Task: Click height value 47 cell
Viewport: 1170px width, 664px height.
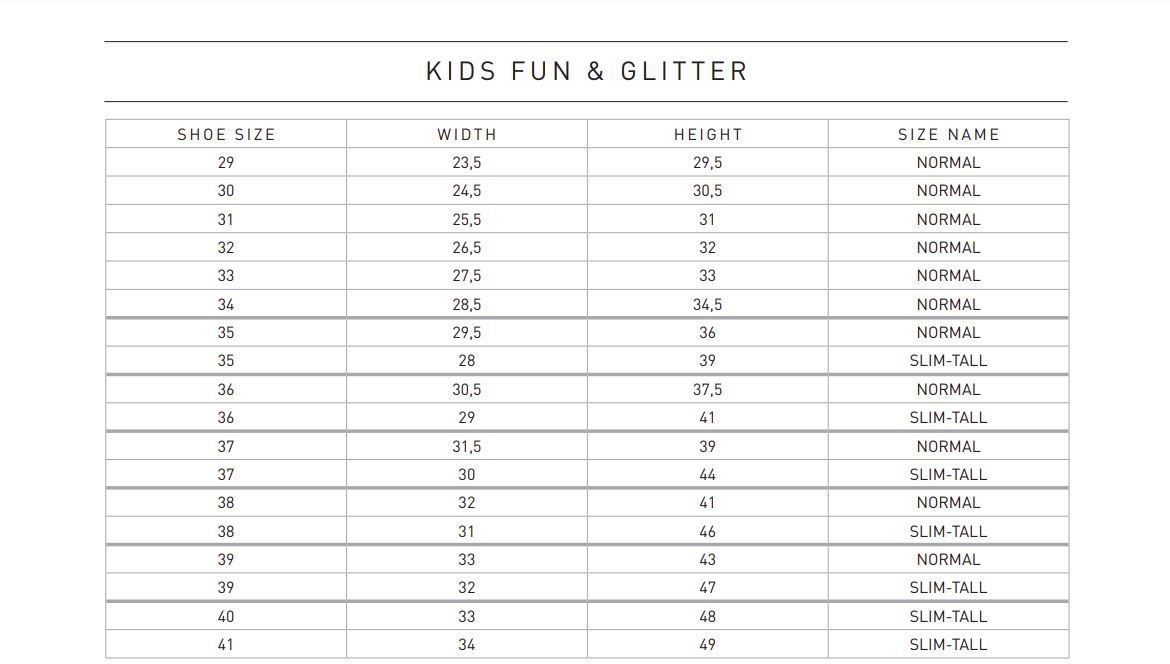Action: [x=708, y=588]
